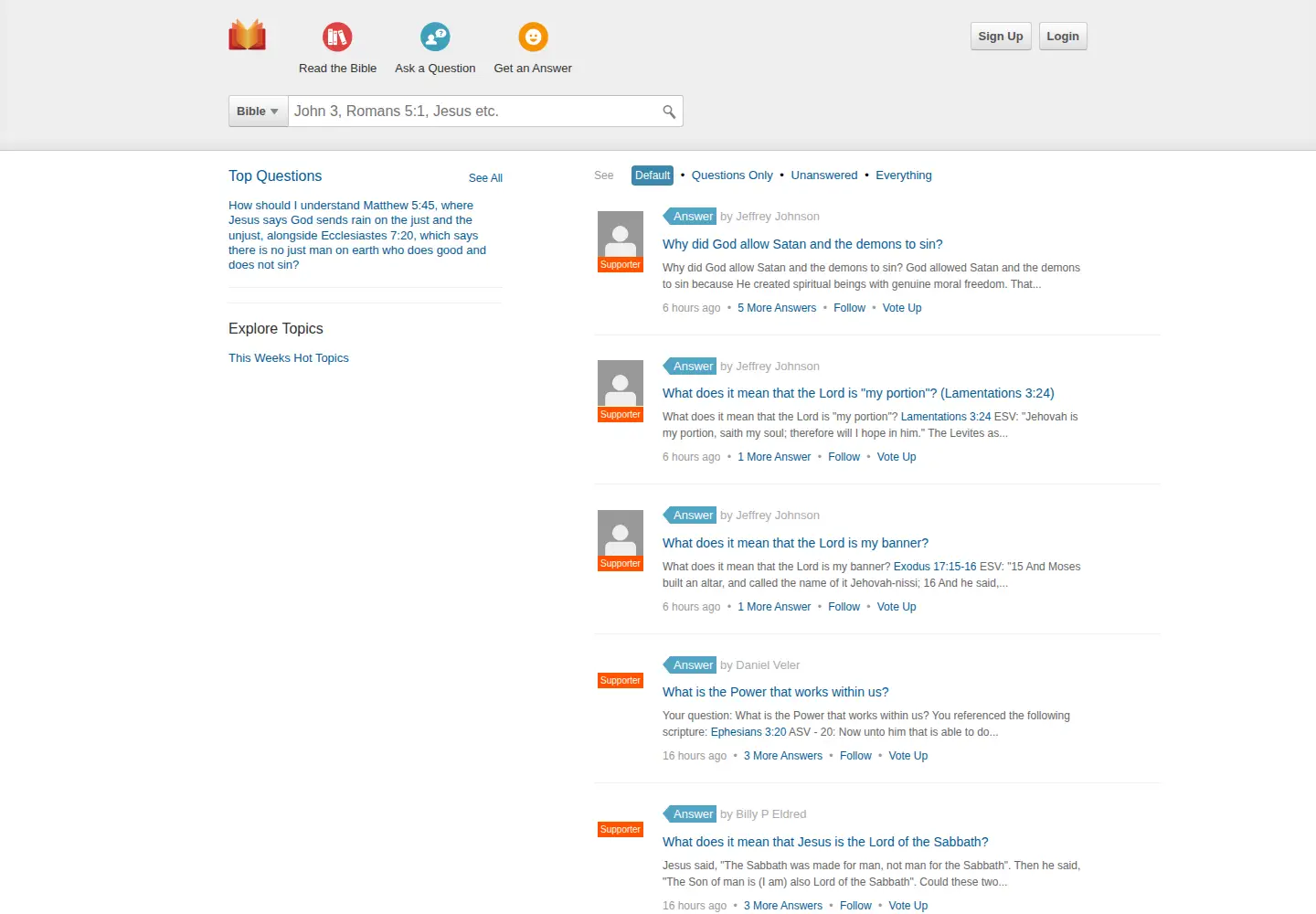Click the Get an Answer smiley icon

coord(533,37)
